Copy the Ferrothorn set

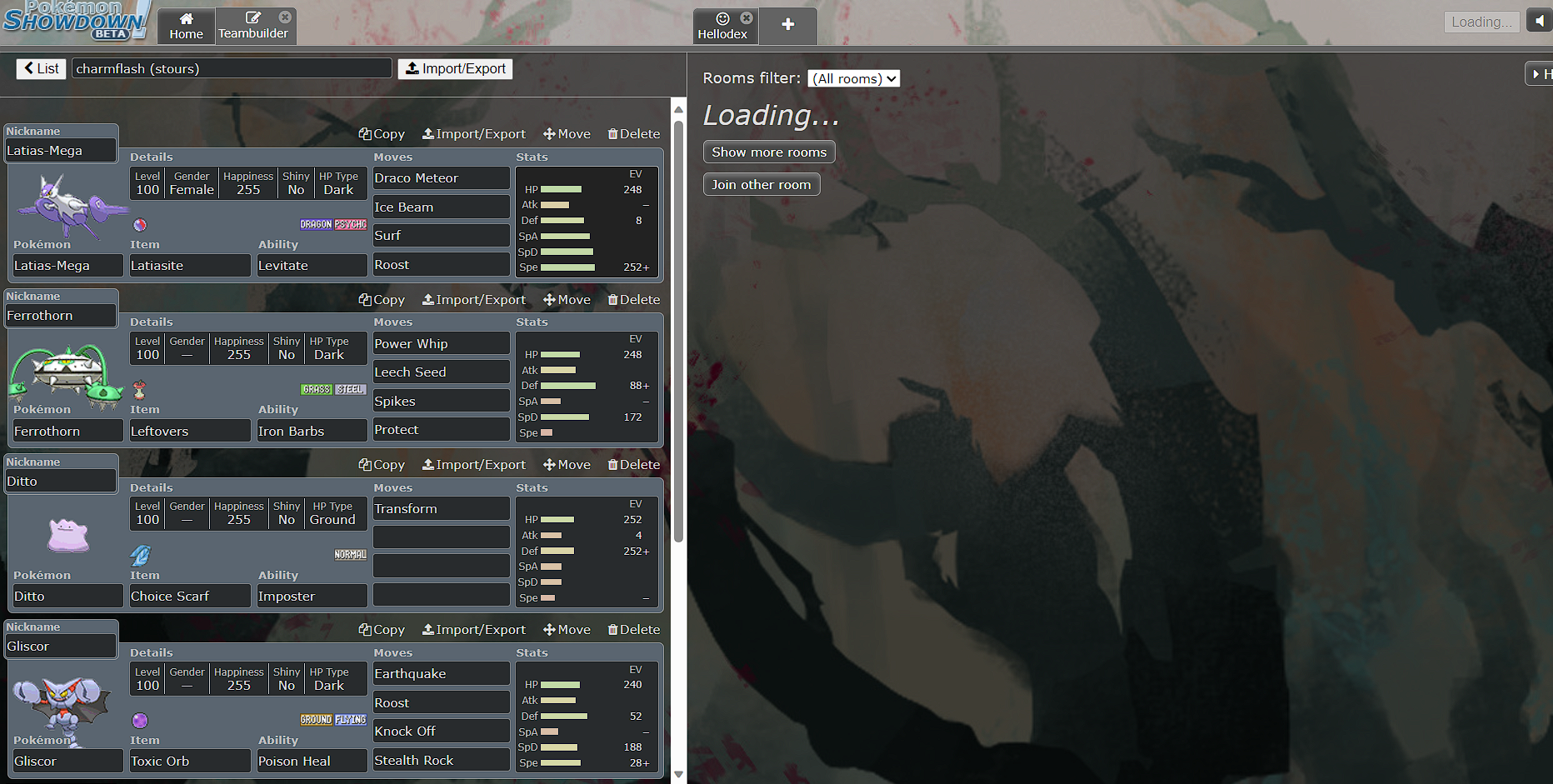tap(382, 300)
